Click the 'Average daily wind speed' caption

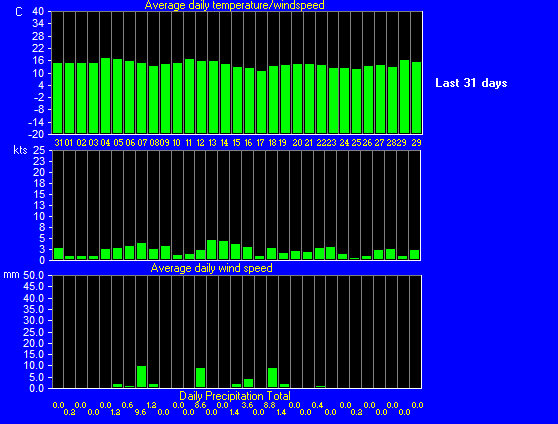click(x=211, y=268)
